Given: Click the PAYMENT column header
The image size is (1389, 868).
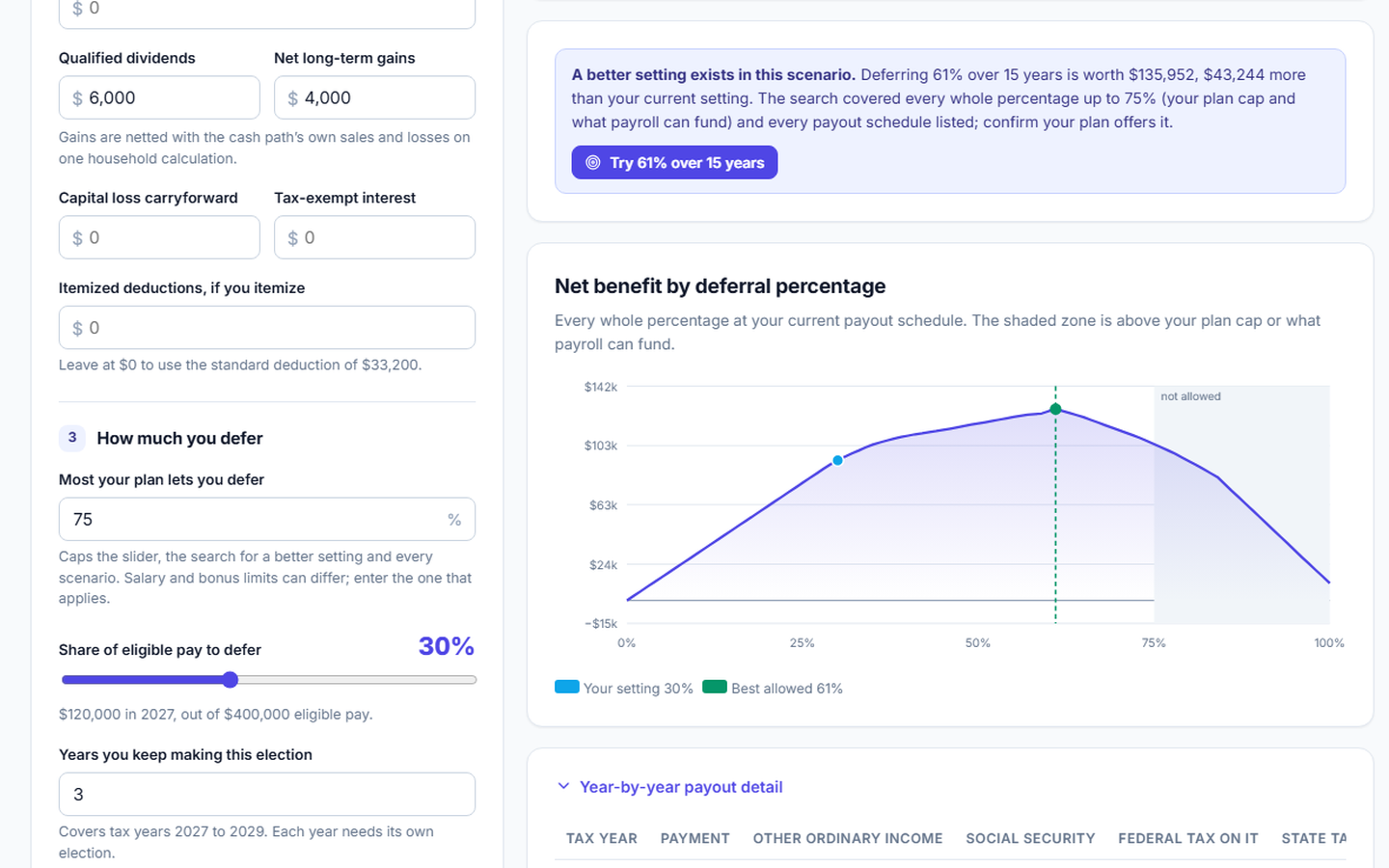Looking at the screenshot, I should 694,838.
